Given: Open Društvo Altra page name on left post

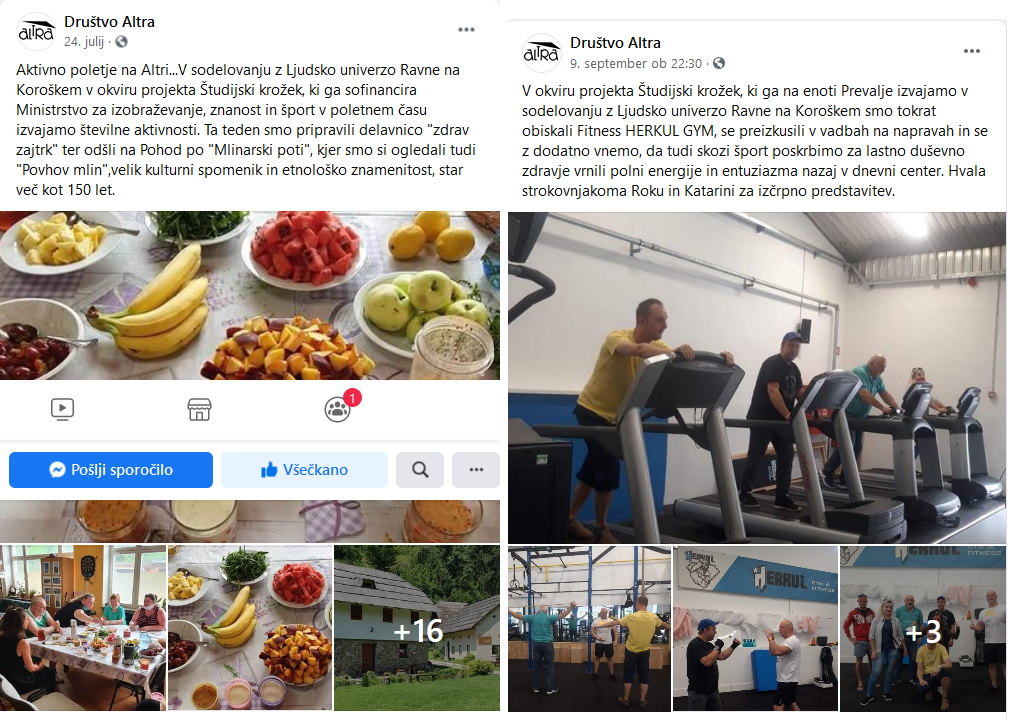Looking at the screenshot, I should point(109,22).
